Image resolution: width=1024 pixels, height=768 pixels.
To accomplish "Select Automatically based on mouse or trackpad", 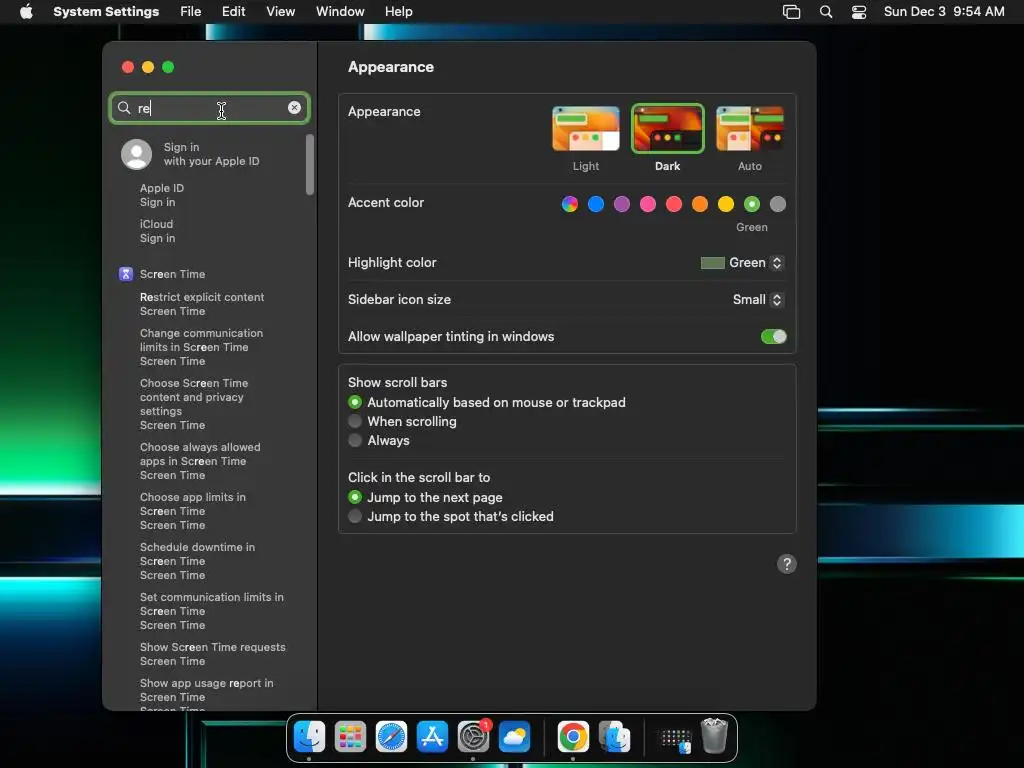I will (x=355, y=402).
